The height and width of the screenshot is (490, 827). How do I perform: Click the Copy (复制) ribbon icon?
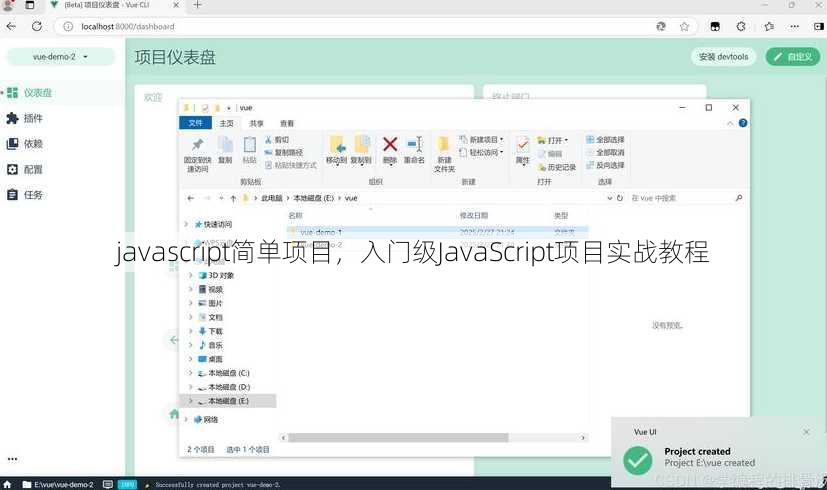pos(225,150)
